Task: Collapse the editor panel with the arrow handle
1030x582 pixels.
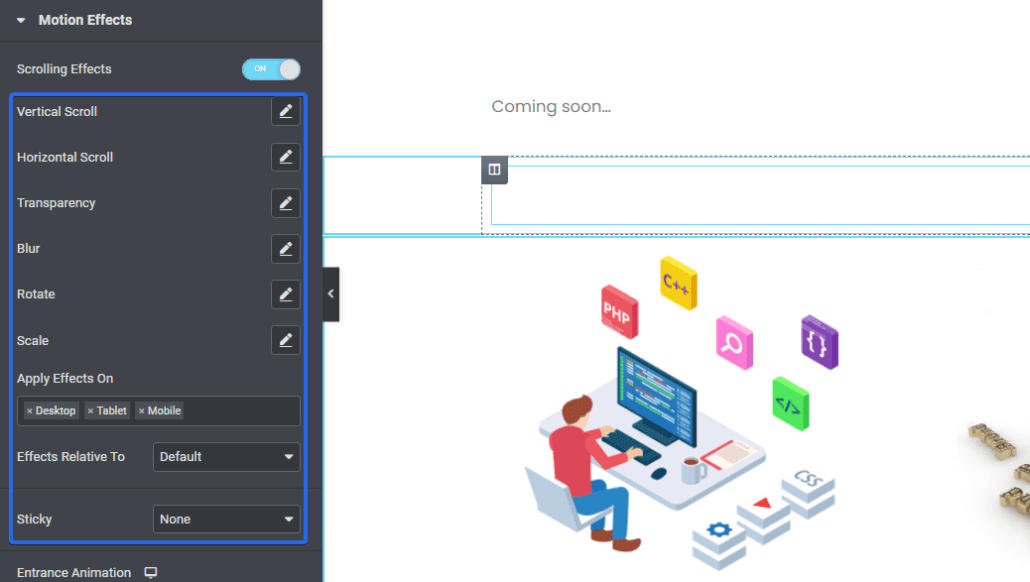Action: [x=331, y=294]
